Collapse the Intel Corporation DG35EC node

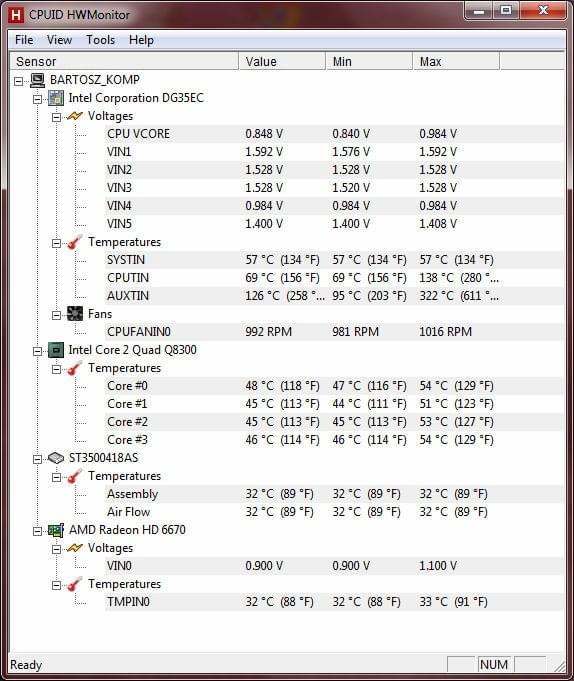tap(38, 99)
